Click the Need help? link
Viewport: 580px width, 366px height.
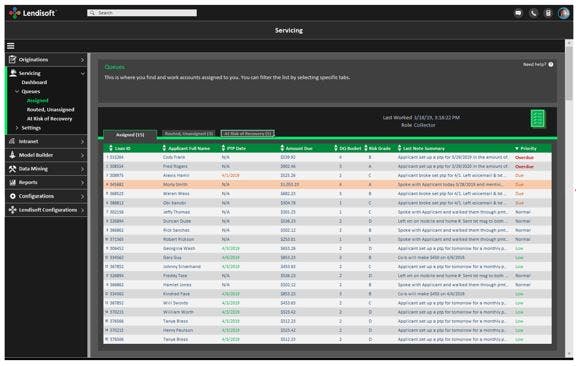click(535, 64)
